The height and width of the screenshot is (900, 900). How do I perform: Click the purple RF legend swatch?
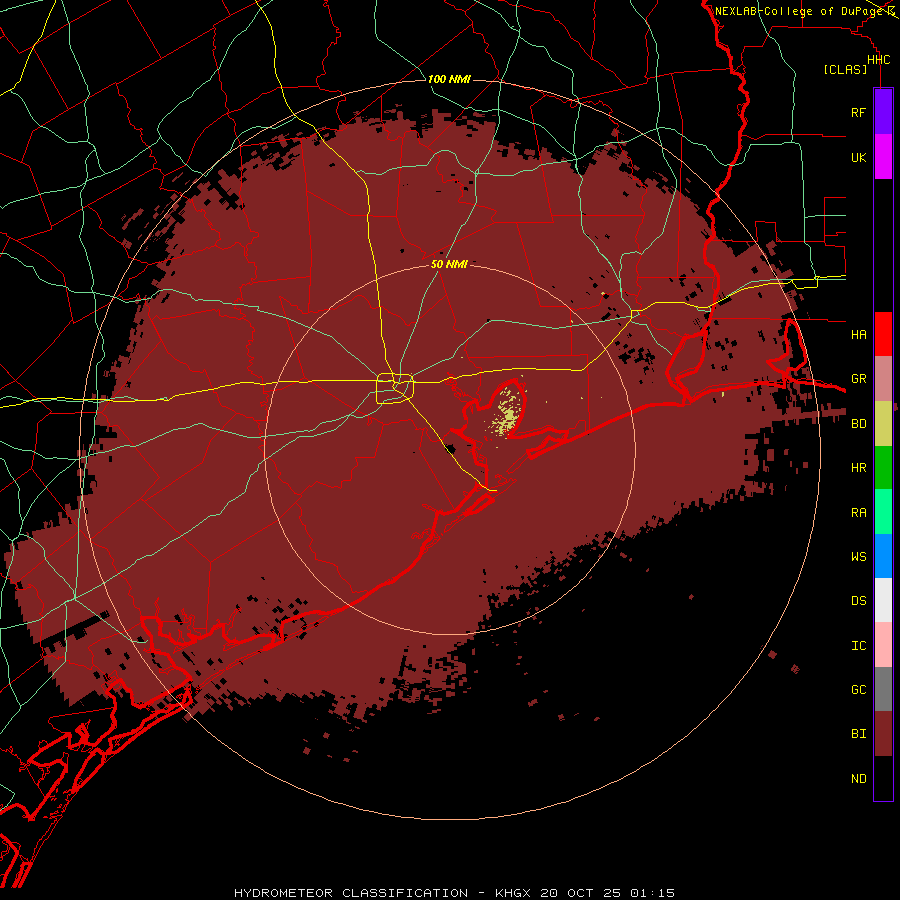(883, 112)
